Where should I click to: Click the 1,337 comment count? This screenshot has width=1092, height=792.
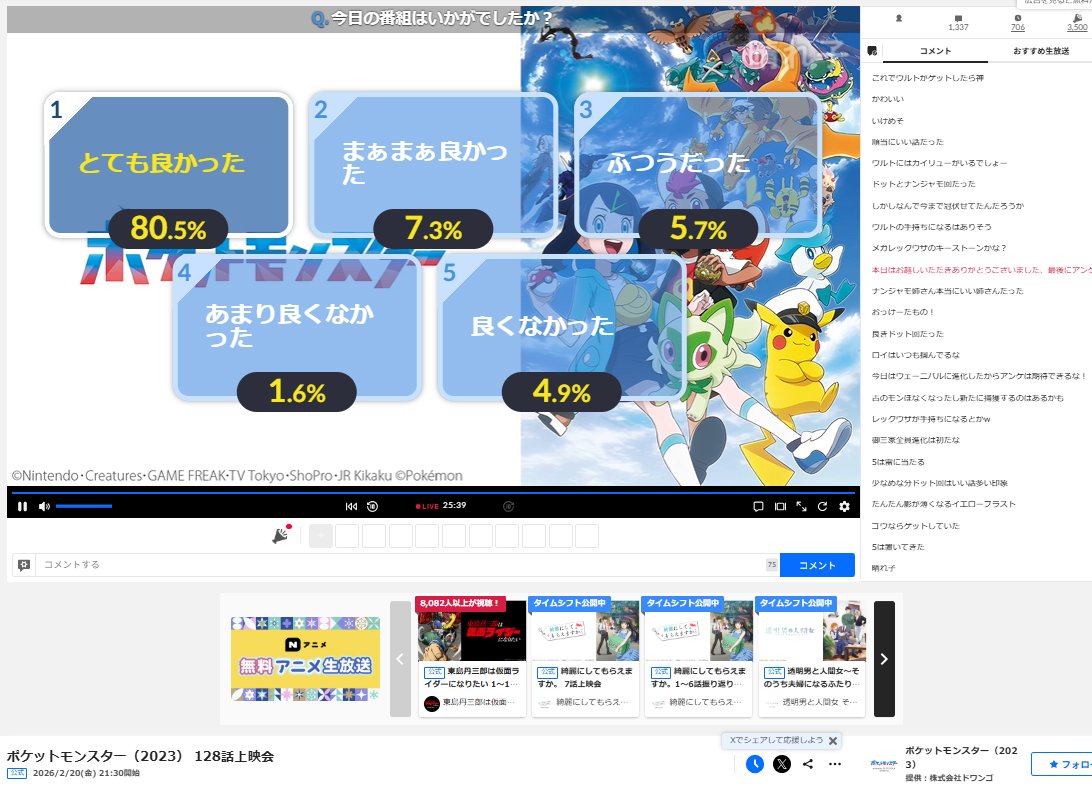[958, 23]
